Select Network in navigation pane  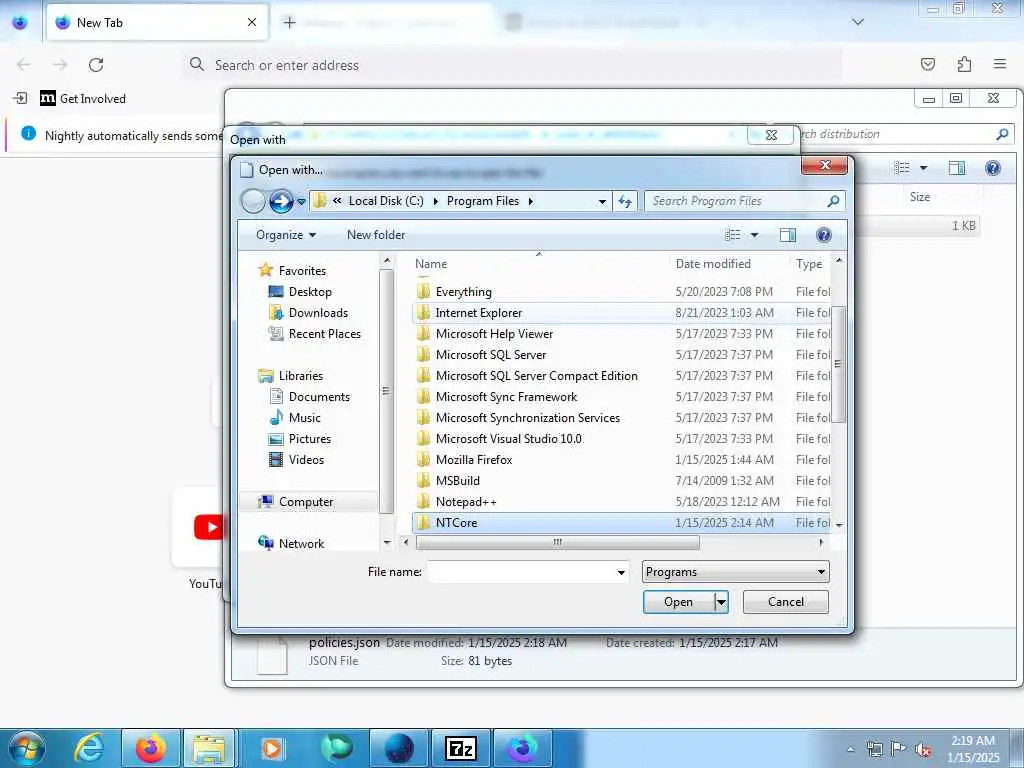[x=301, y=543]
